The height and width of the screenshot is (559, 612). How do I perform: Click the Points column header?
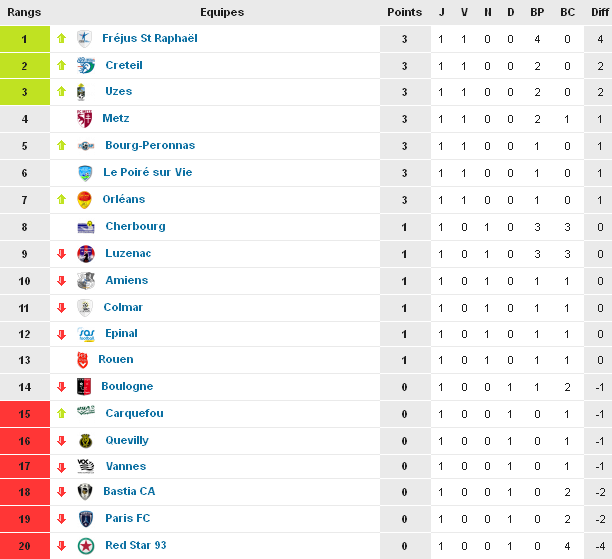[x=404, y=12]
